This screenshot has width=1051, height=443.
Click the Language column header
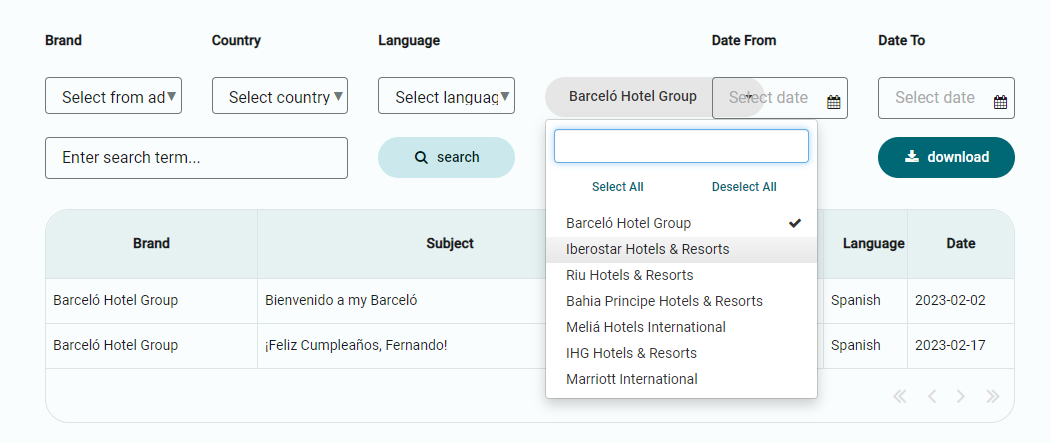[873, 243]
